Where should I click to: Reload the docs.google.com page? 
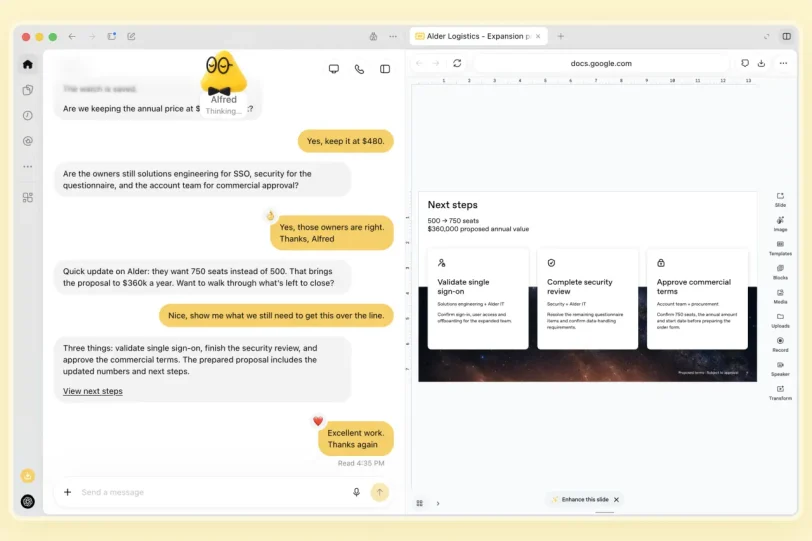click(457, 63)
